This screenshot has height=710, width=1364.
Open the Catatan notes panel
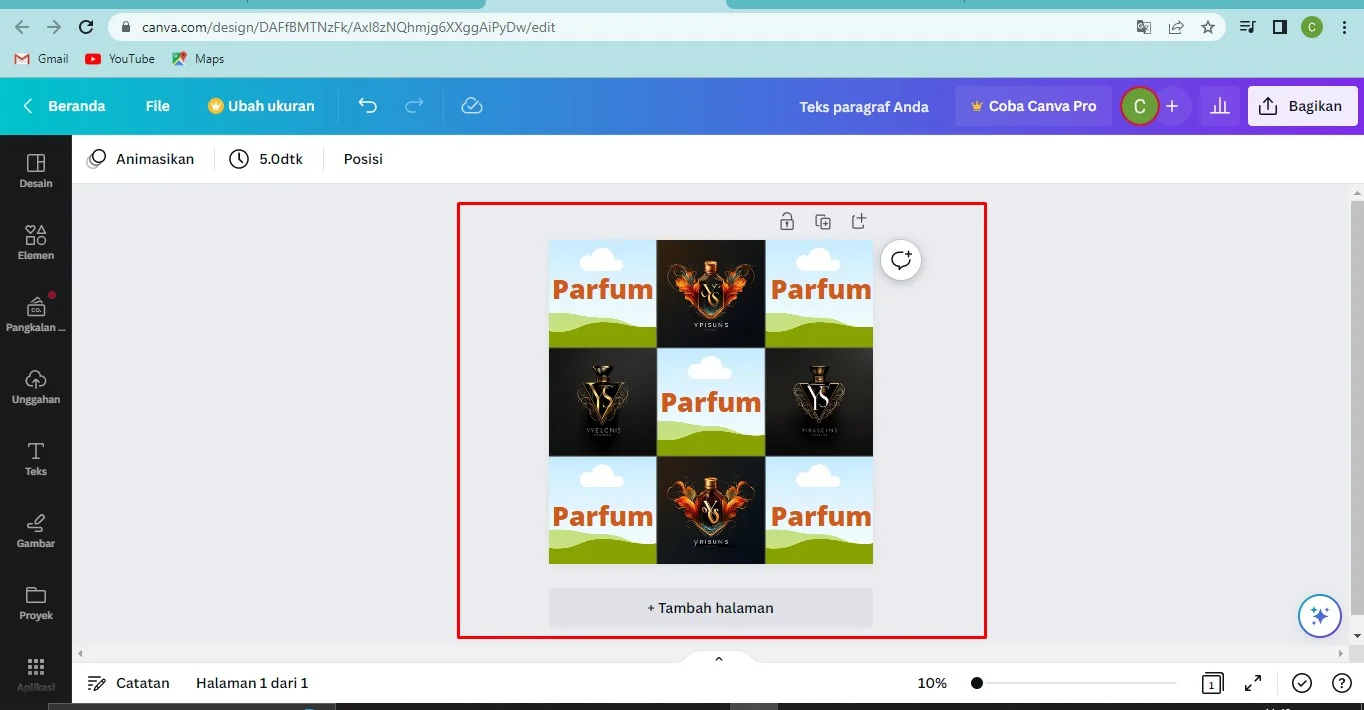pyautogui.click(x=129, y=683)
